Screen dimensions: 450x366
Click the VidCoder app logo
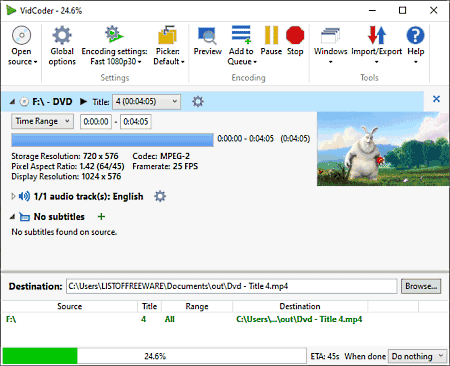click(x=11, y=10)
